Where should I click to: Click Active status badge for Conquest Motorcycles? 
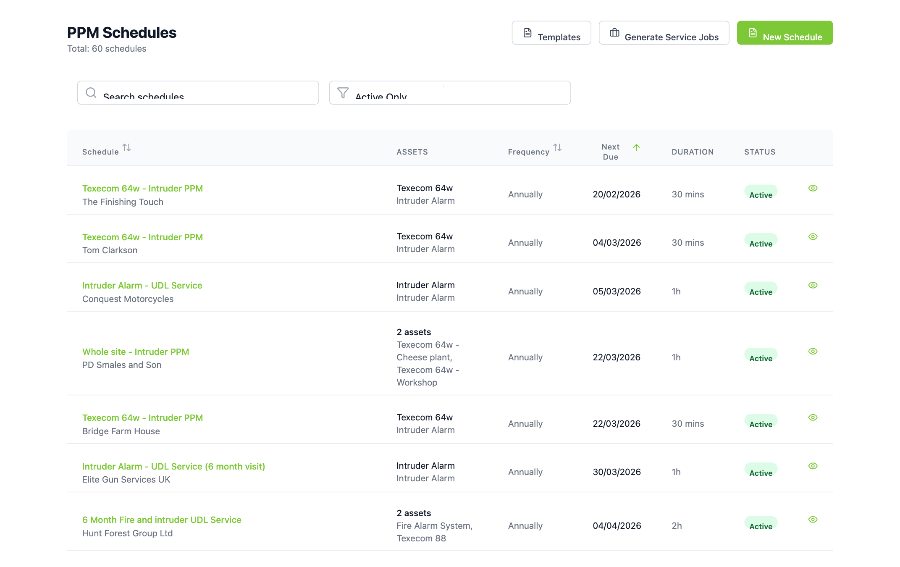pos(761,291)
